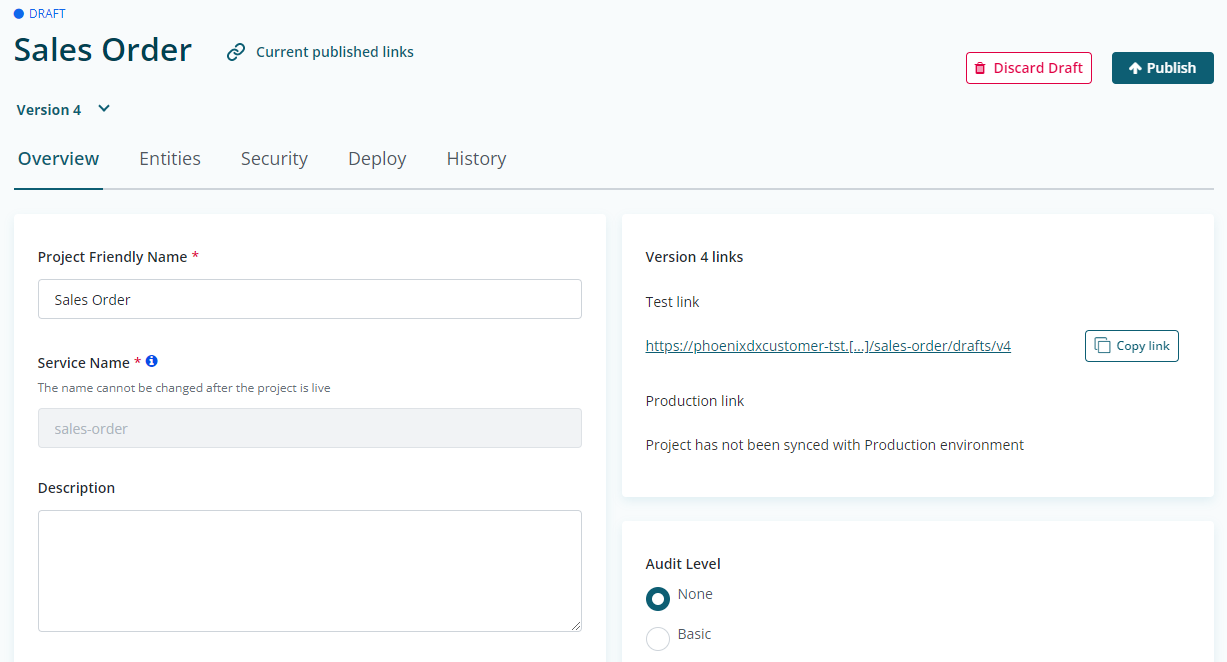Go to the Deploy tab
The image size is (1227, 662).
coord(377,159)
